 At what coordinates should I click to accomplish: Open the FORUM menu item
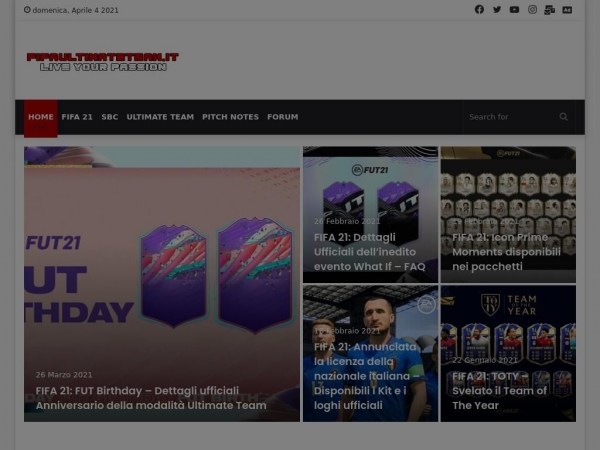pos(283,117)
